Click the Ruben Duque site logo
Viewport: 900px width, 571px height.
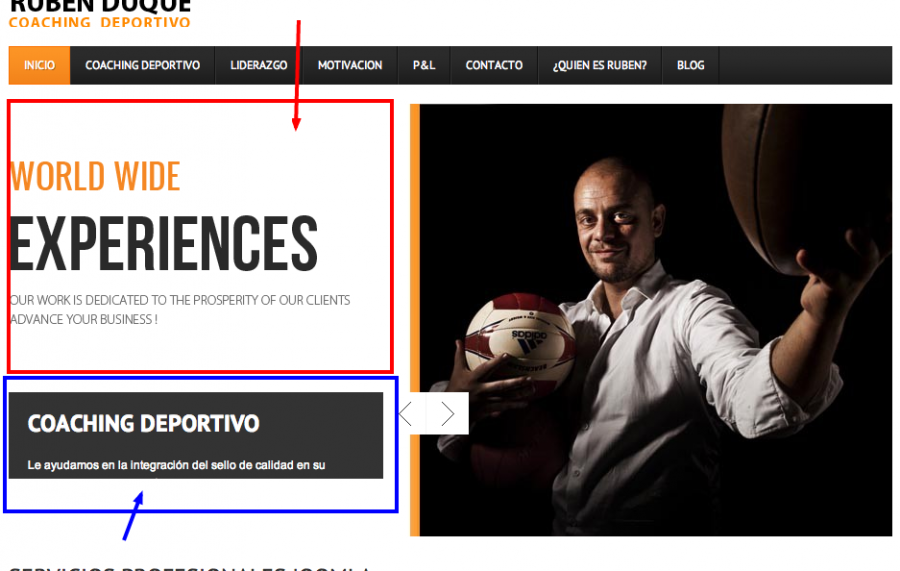click(100, 6)
